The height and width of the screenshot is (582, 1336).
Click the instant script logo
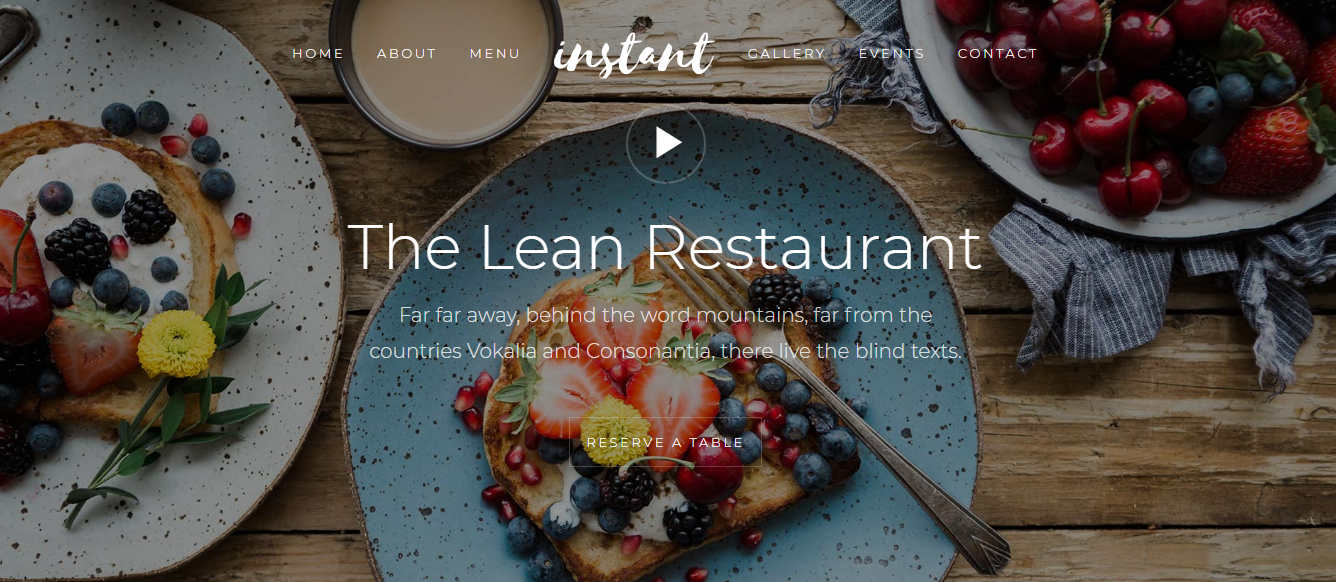click(x=634, y=54)
